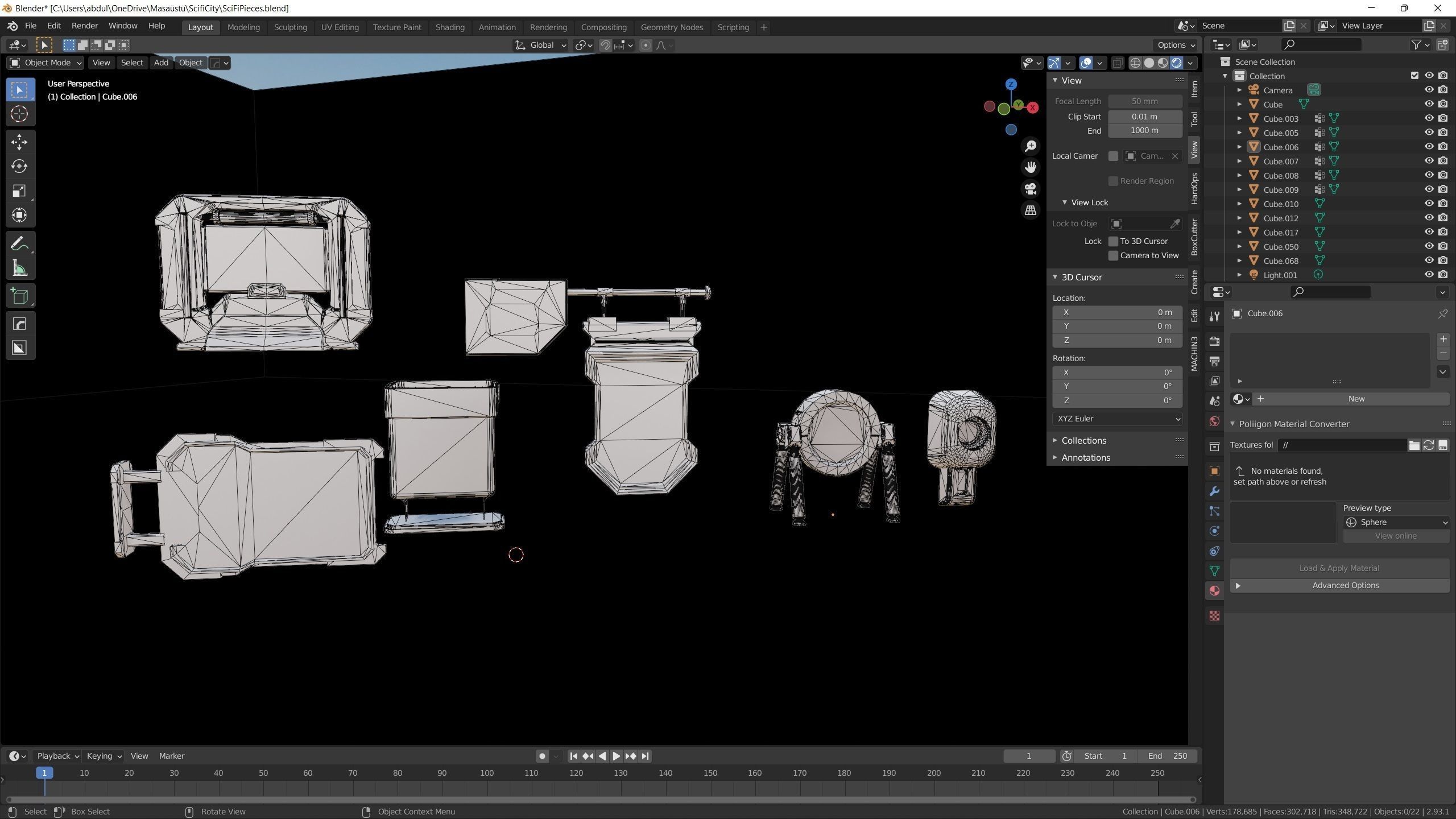This screenshot has width=1456, height=819.
Task: Open Output properties printer tab
Action: coord(1214,361)
